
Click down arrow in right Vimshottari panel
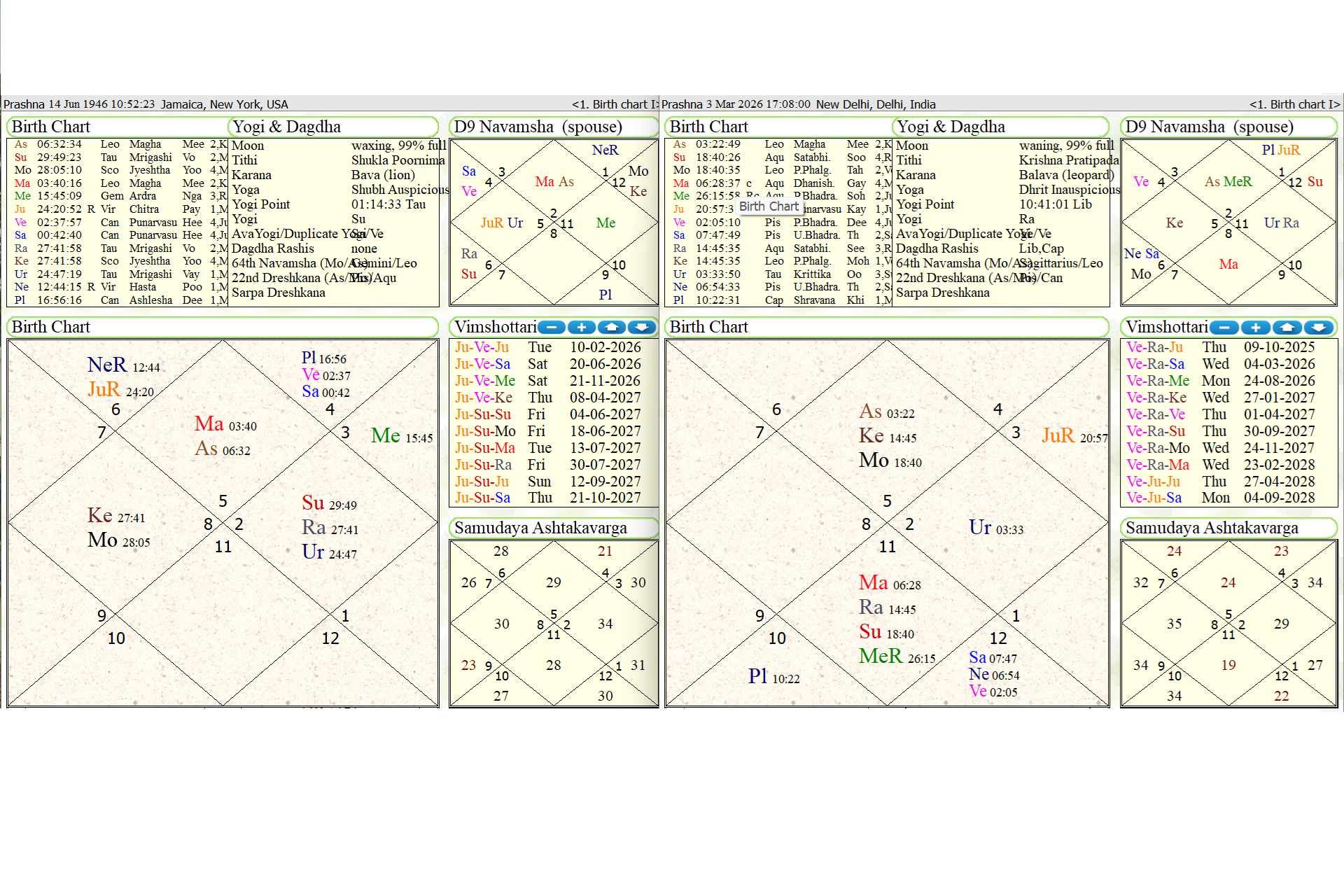(x=1318, y=327)
